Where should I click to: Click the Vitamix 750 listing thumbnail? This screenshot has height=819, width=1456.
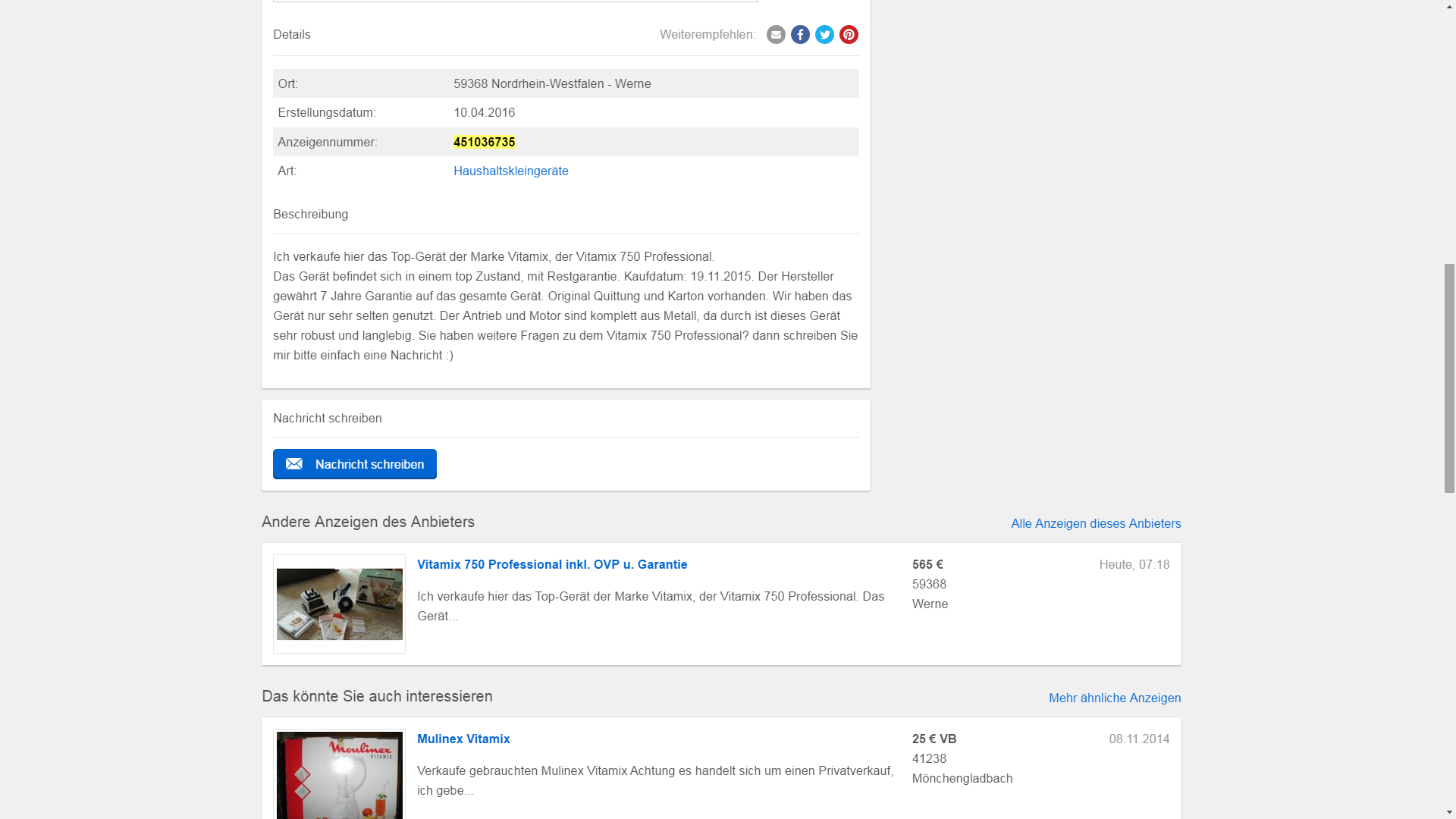pos(339,604)
